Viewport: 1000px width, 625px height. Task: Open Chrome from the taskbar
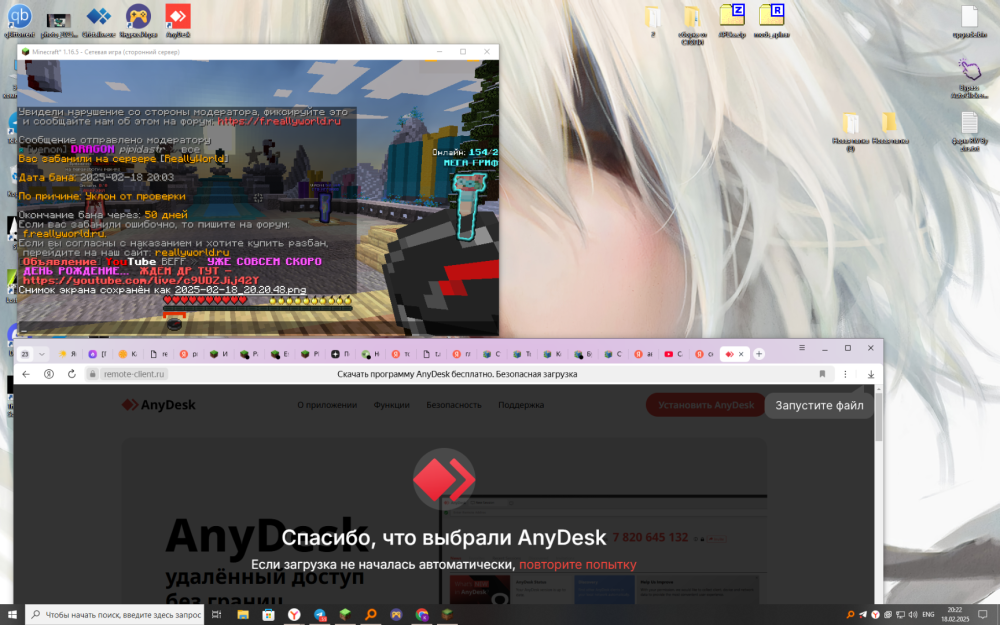[x=422, y=615]
